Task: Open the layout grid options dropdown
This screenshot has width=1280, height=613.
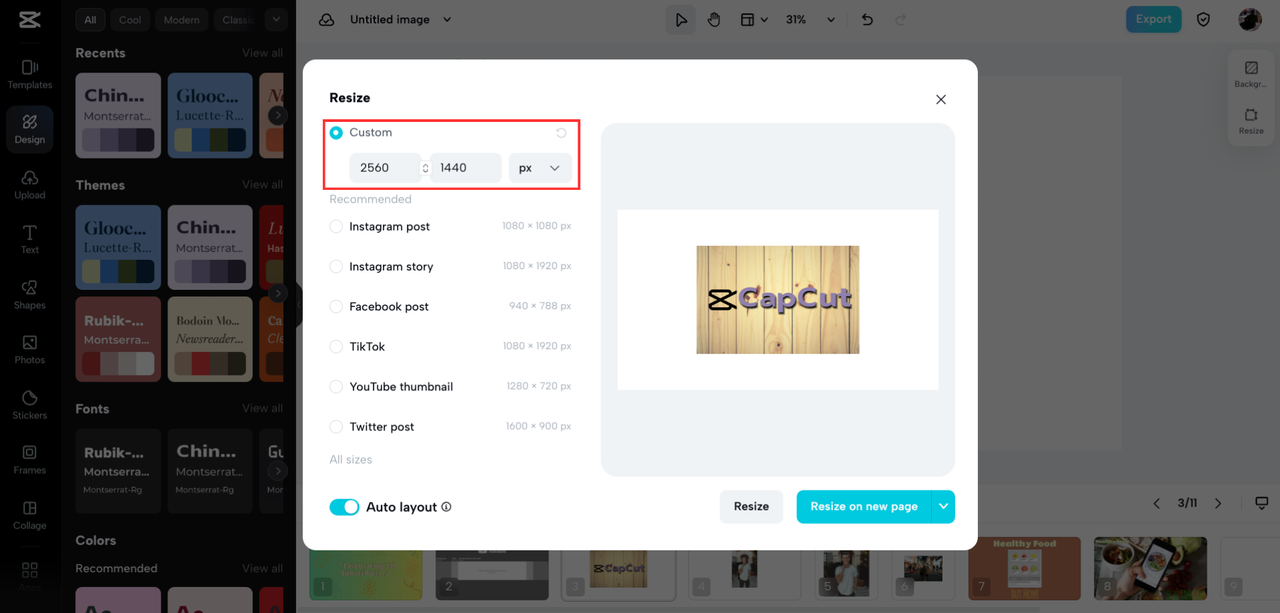Action: (x=754, y=19)
